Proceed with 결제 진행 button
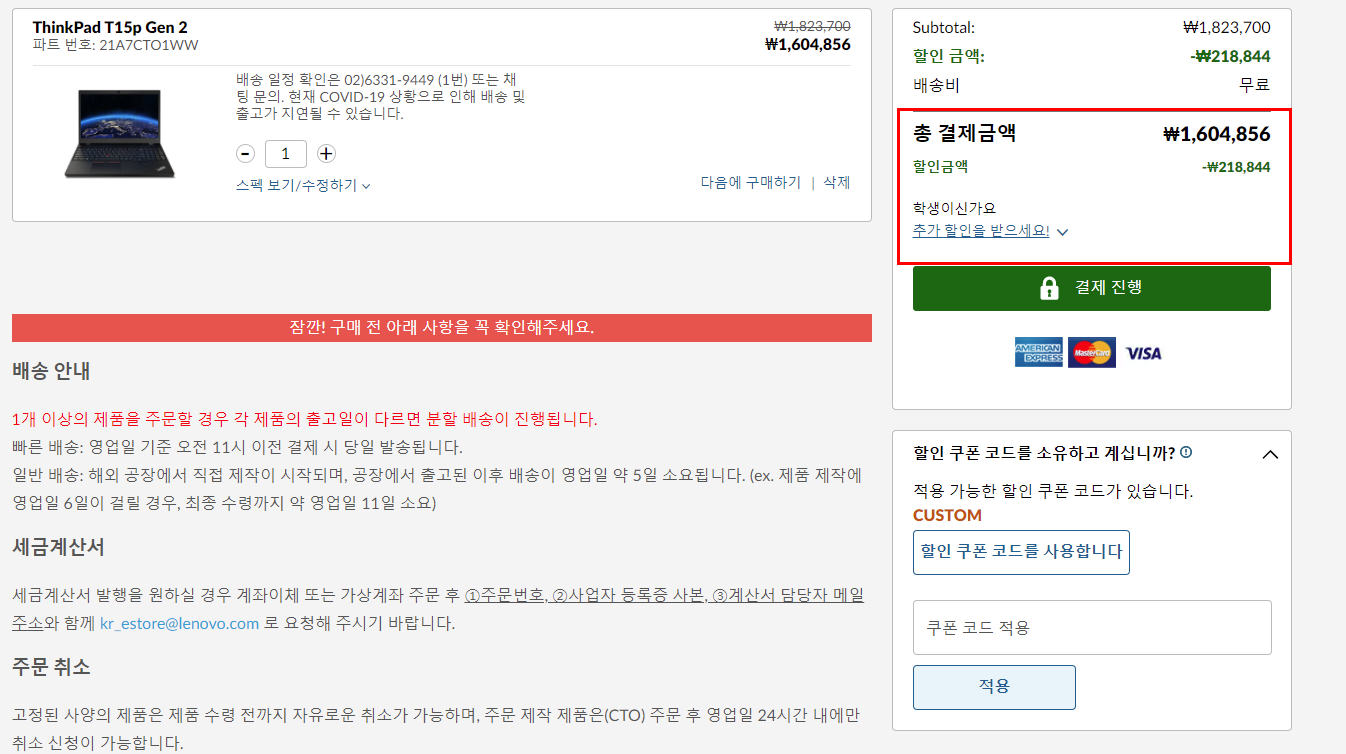The width and height of the screenshot is (1346, 754). pos(1092,288)
